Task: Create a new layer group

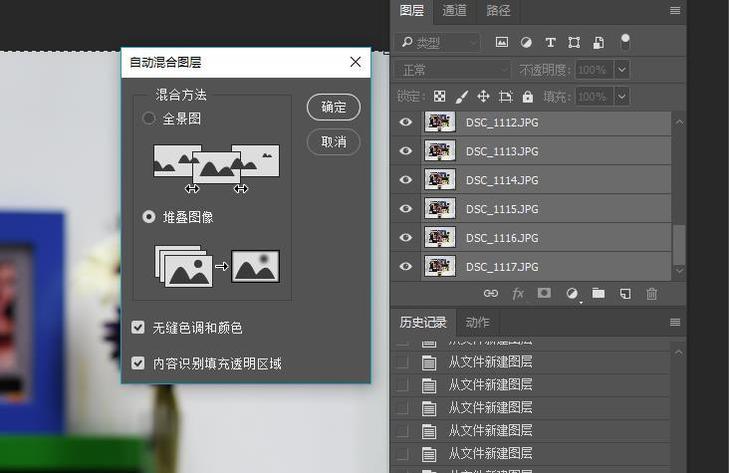Action: [598, 293]
